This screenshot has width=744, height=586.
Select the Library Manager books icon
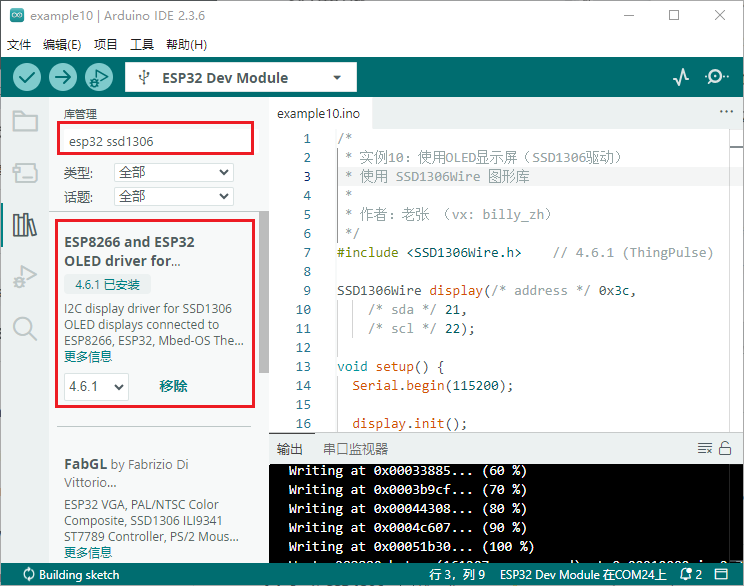(25, 224)
